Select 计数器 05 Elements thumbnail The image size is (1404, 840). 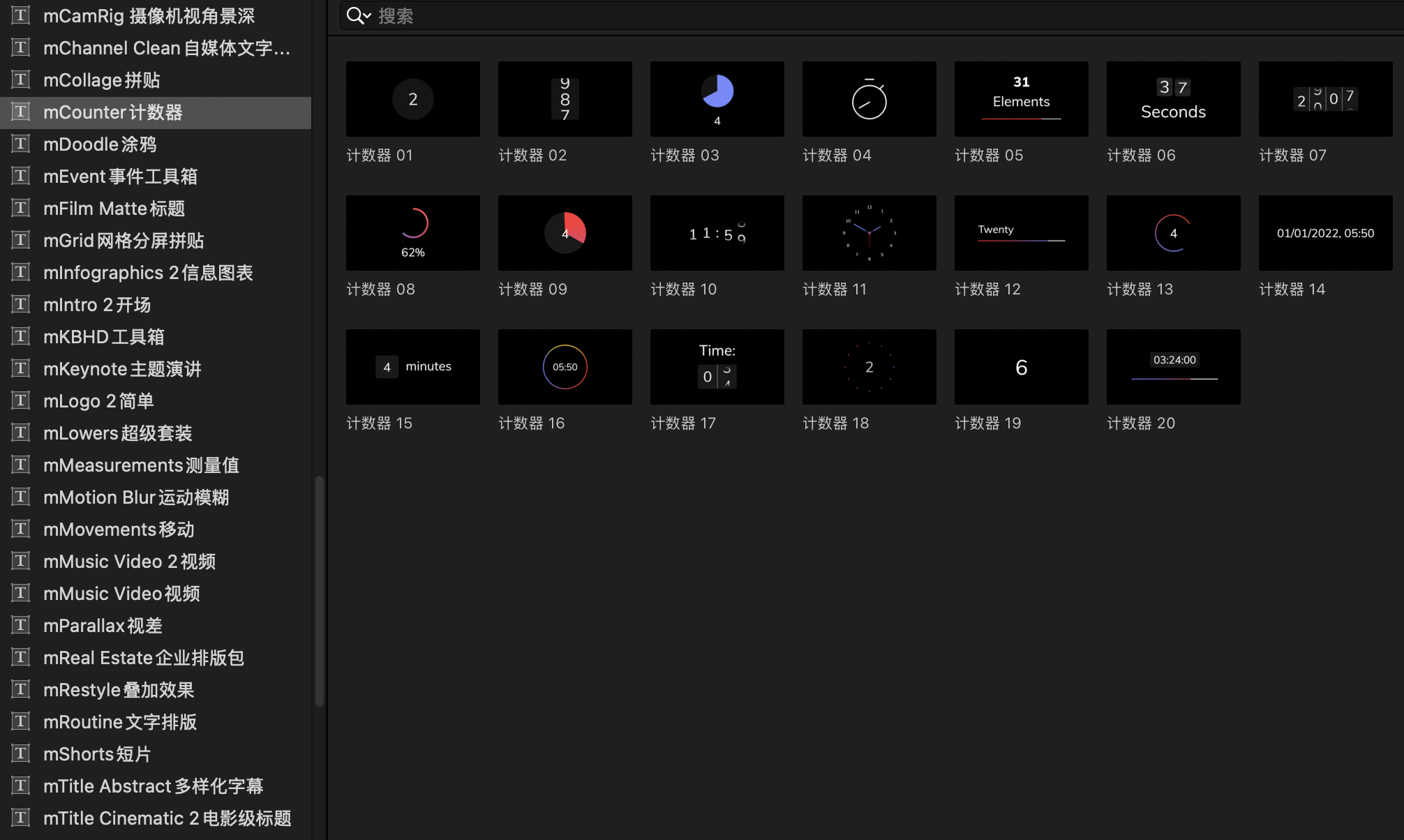click(x=1022, y=99)
